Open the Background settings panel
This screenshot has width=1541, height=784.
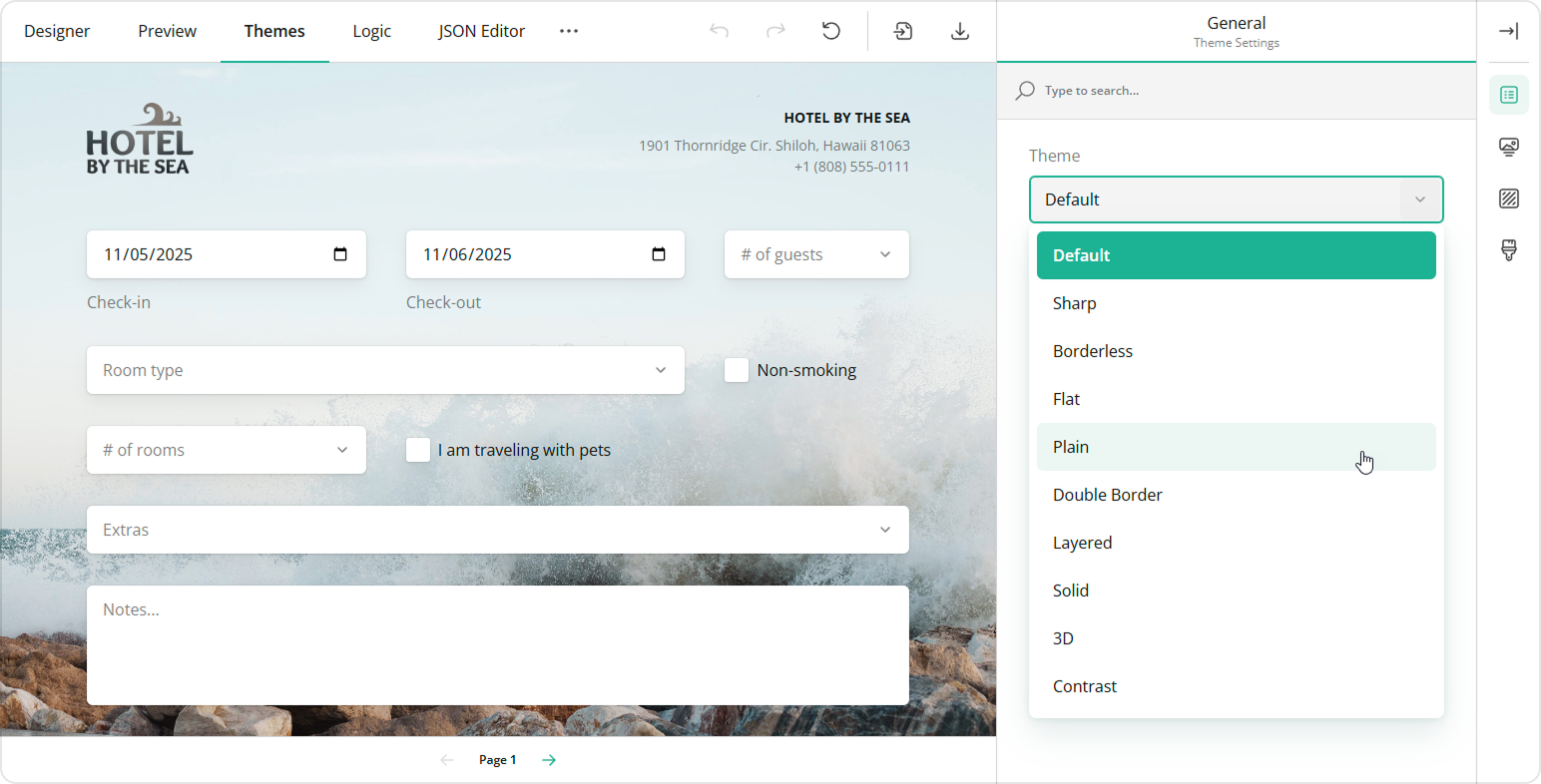pos(1509,198)
